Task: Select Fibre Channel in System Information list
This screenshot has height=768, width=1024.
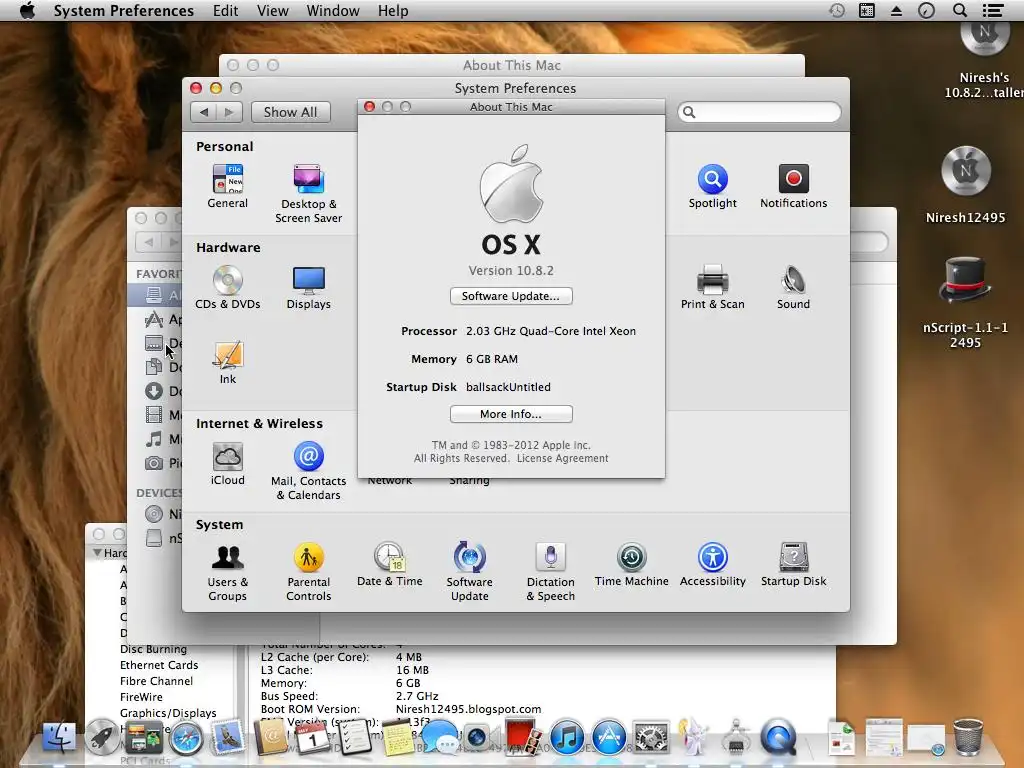Action: [156, 680]
